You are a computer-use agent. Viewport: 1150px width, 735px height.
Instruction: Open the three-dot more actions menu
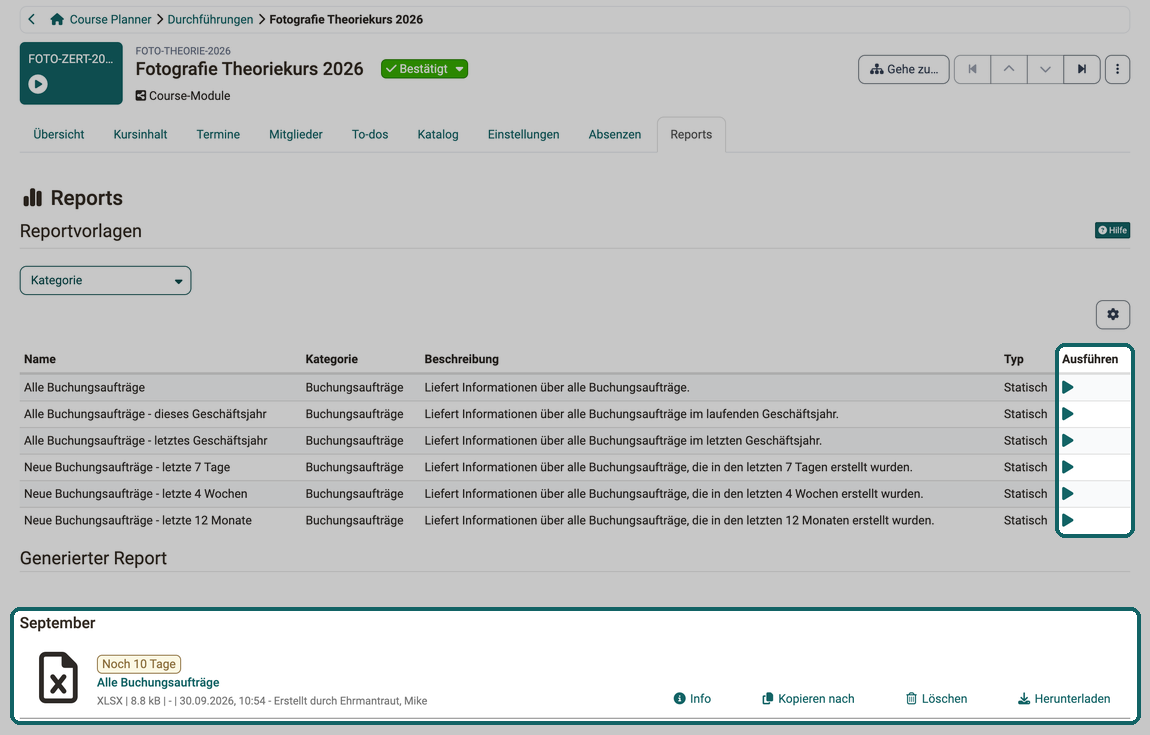(x=1117, y=69)
